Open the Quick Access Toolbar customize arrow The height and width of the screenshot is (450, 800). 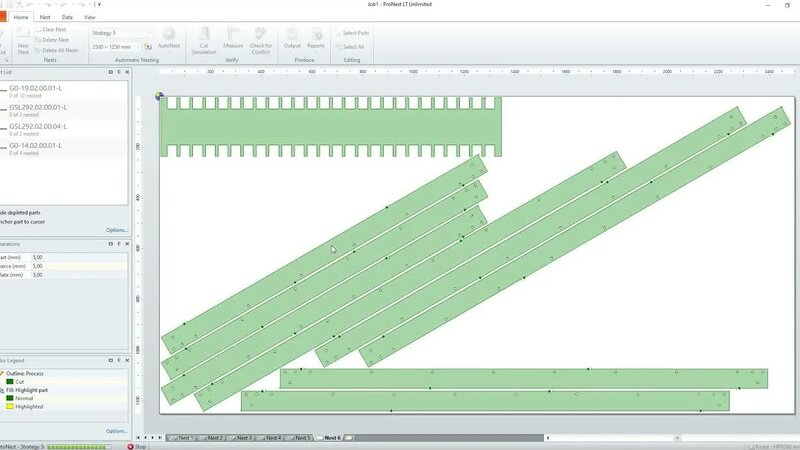pos(99,4)
